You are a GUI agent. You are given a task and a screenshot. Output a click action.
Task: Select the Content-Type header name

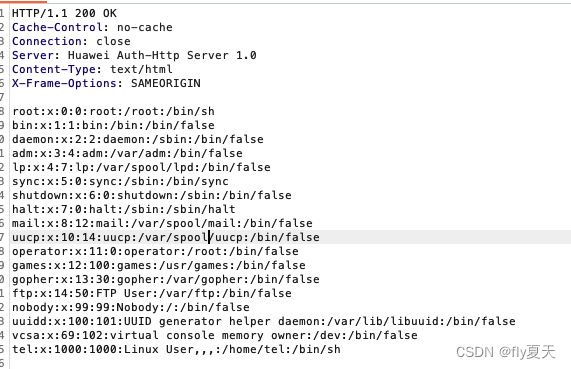pos(54,69)
